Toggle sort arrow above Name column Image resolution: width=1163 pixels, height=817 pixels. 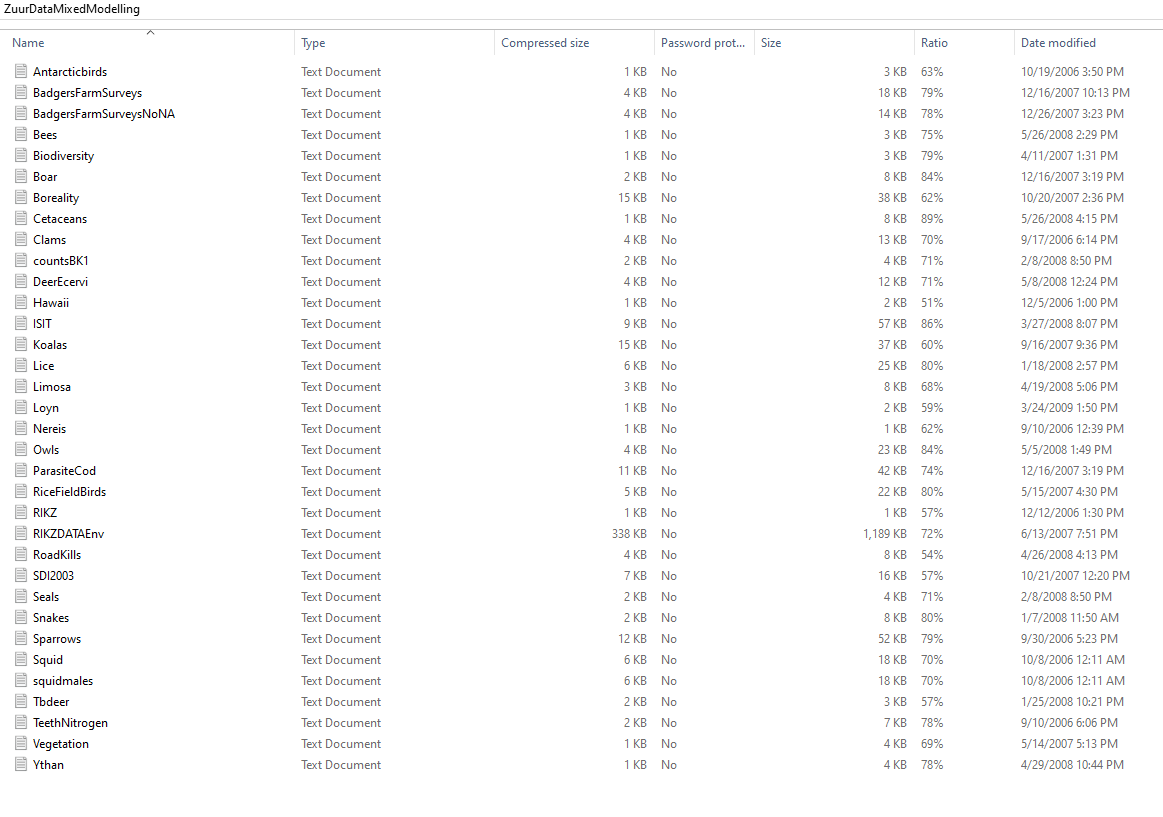pos(150,33)
